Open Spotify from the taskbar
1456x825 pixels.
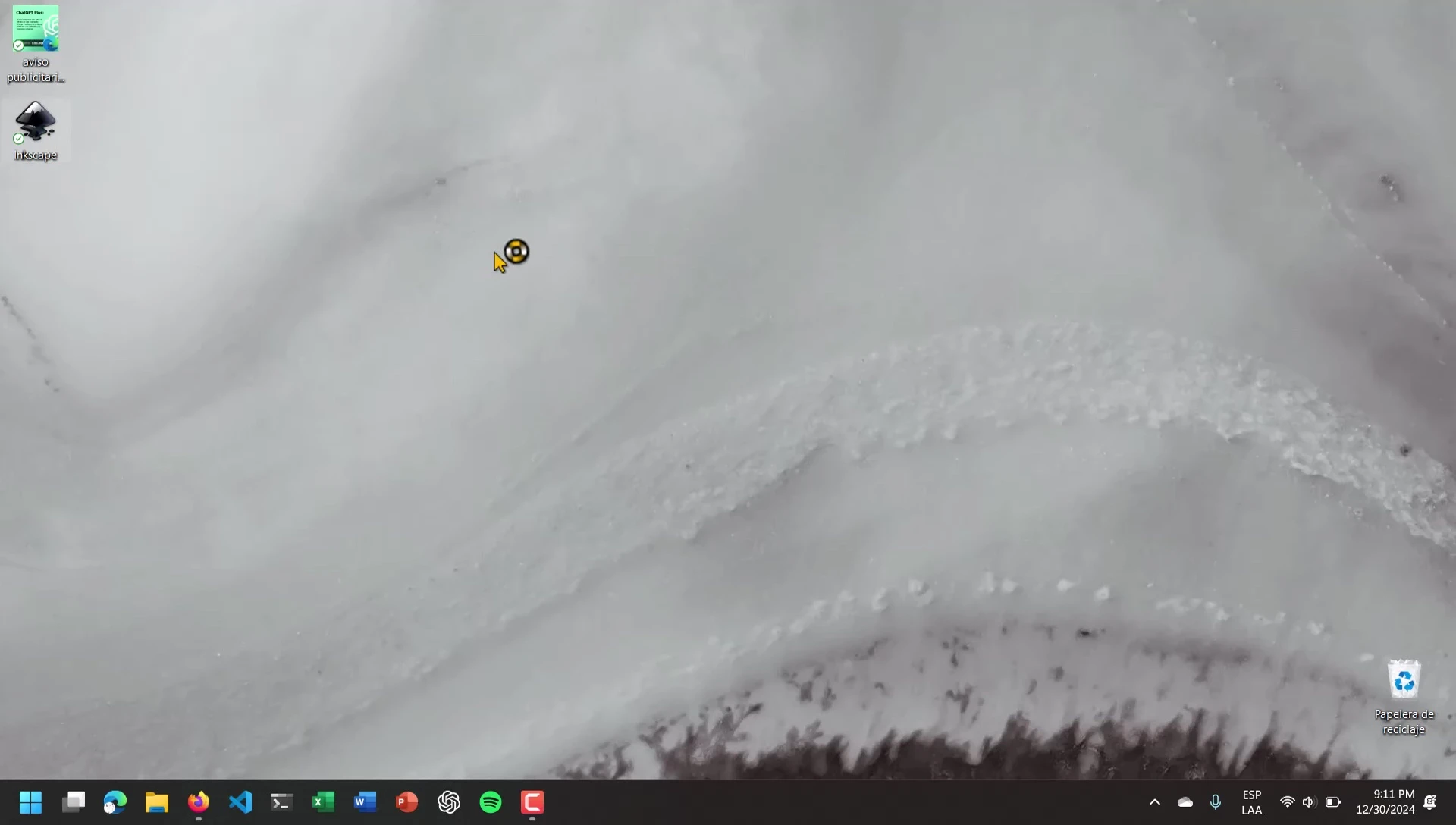(x=491, y=802)
